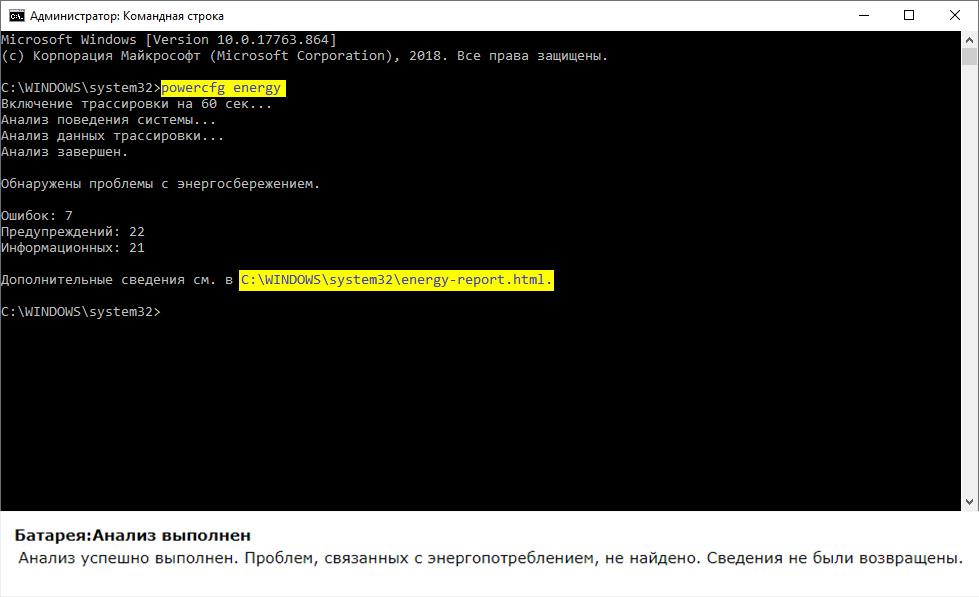Click 'Включение трассировки на 60 сек...' text
Screen dimensions: 979x597
pos(136,104)
